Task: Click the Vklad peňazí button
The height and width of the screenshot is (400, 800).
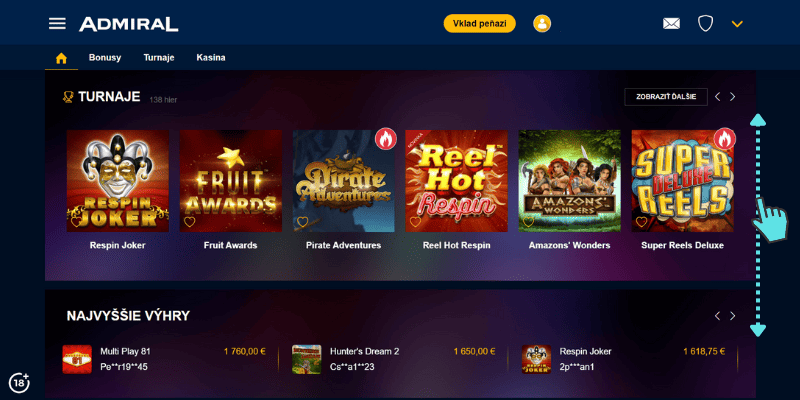Action: pos(480,23)
